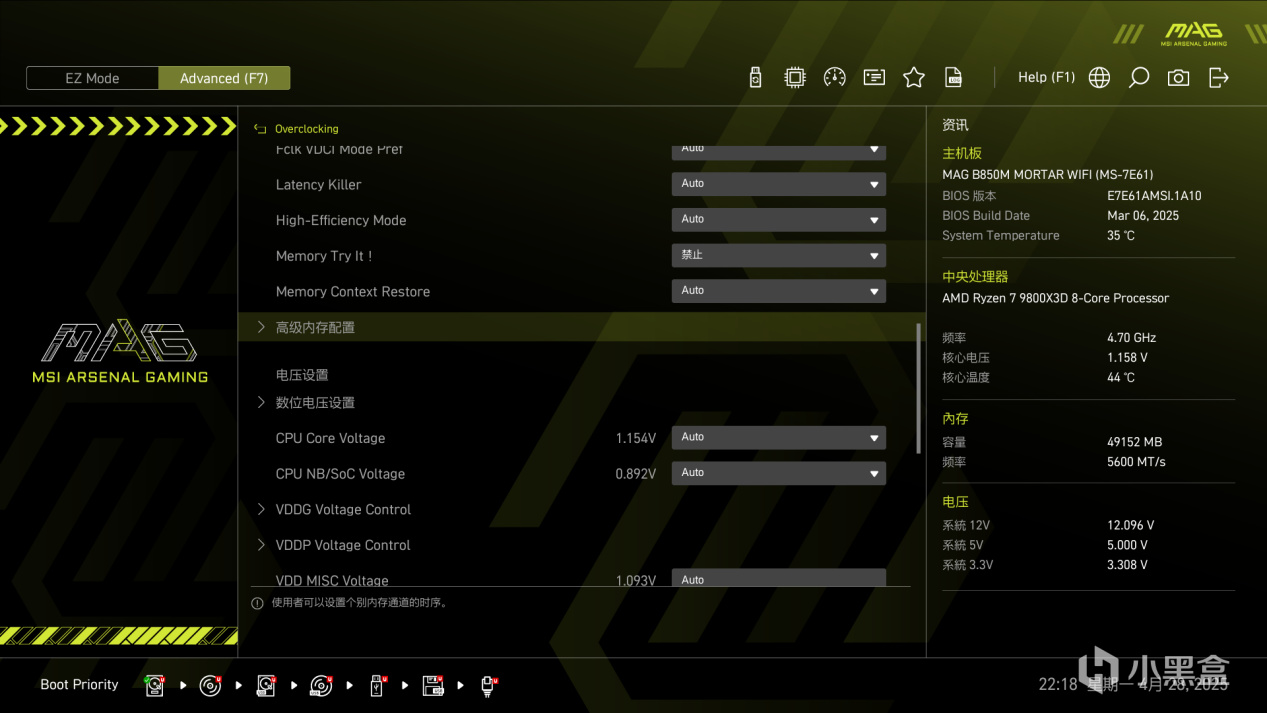This screenshot has height=713, width=1267.
Task: Click the clock time 22:18
Action: (1058, 685)
